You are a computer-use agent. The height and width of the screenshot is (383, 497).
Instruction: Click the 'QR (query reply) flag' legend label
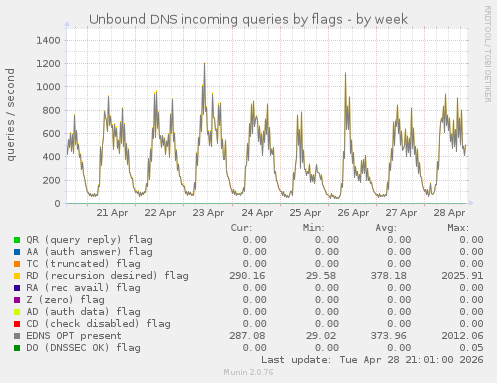pos(89,240)
